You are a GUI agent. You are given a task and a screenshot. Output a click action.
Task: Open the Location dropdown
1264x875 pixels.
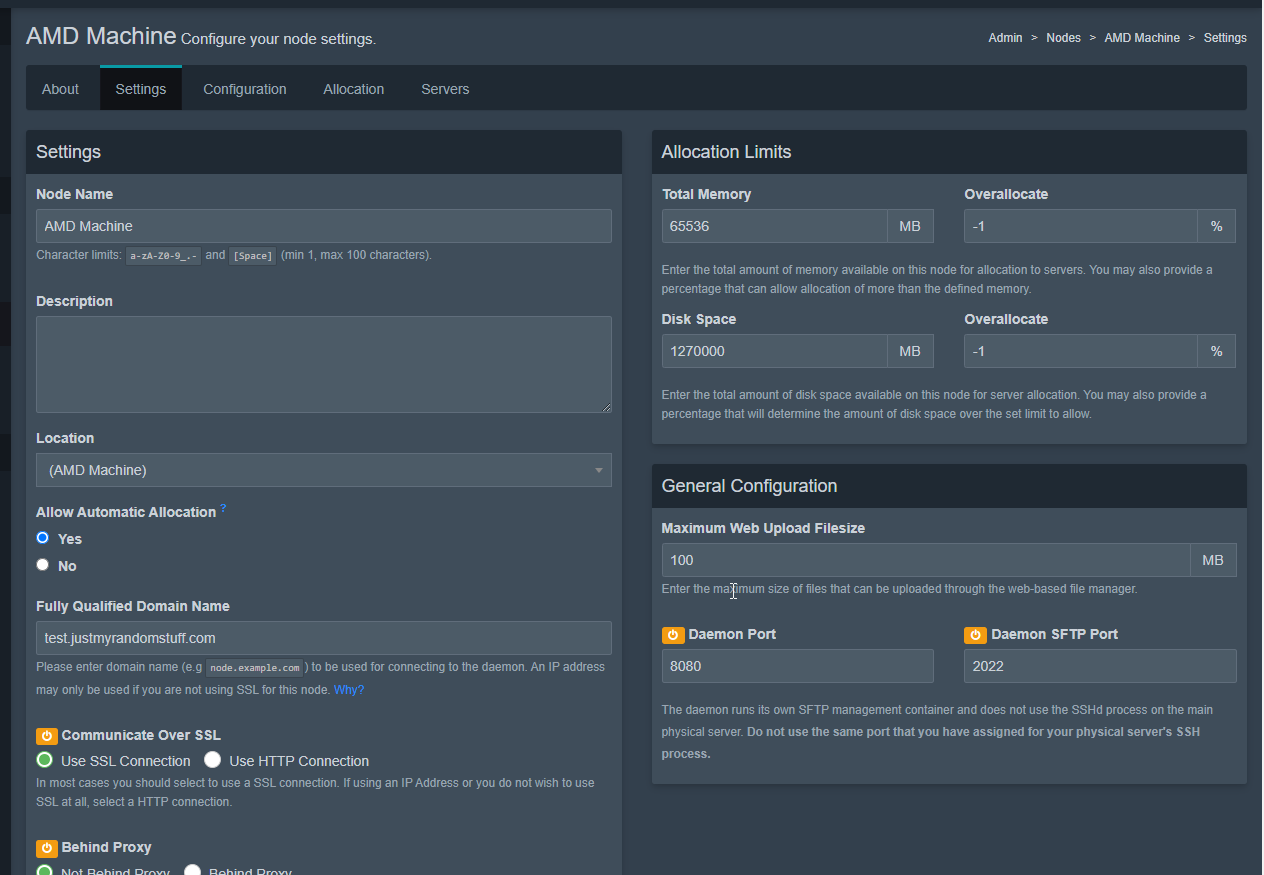[323, 470]
